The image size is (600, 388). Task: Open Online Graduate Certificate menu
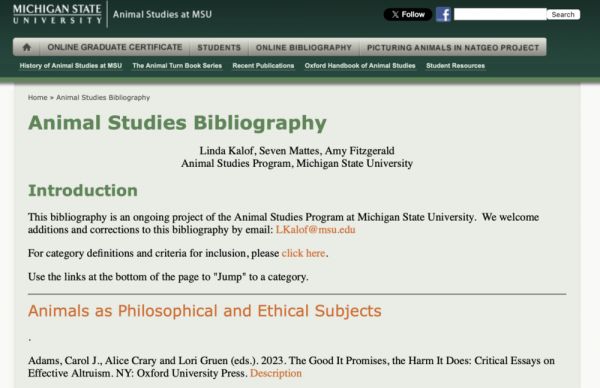tap(115, 47)
